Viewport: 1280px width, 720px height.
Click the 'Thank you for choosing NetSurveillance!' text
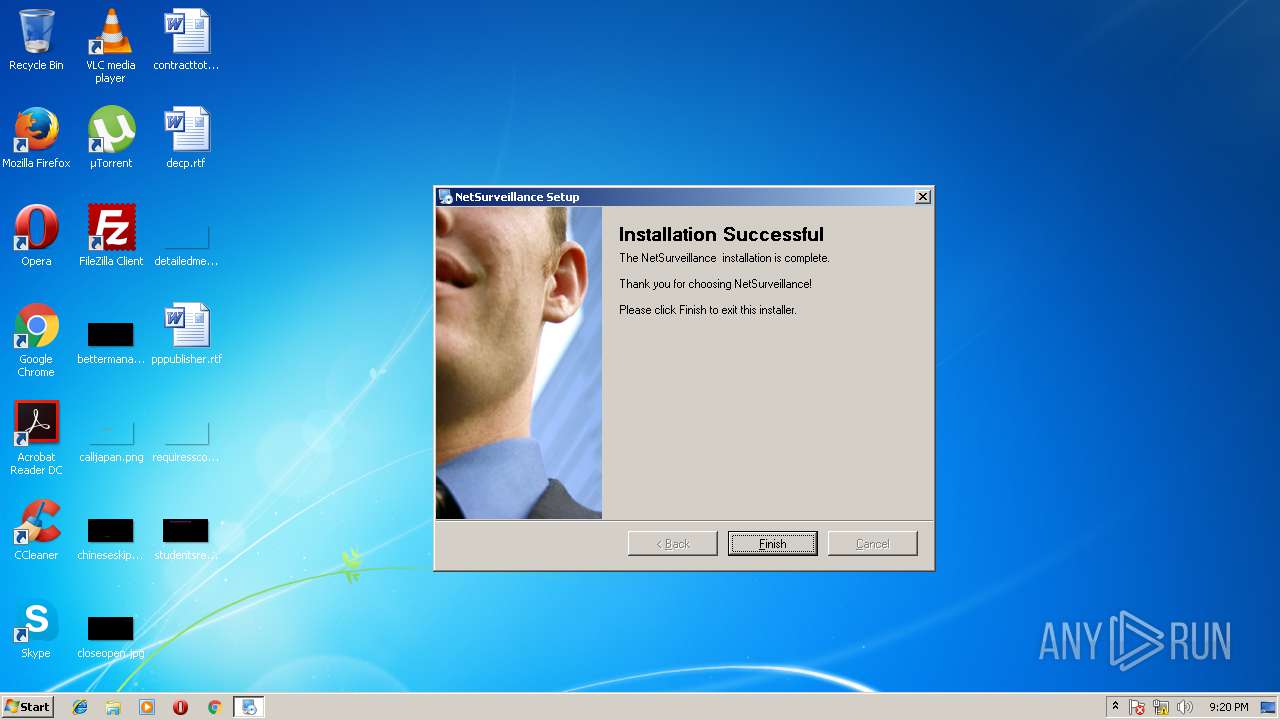[x=715, y=284]
